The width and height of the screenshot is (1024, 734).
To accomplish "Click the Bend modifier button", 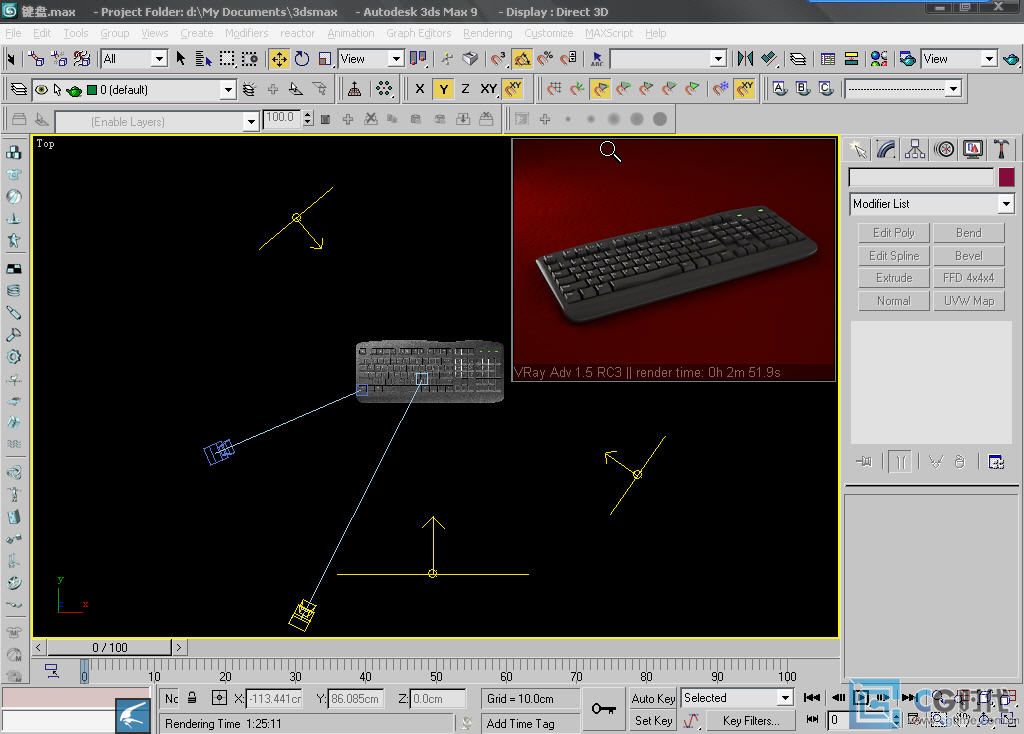I will click(x=968, y=233).
